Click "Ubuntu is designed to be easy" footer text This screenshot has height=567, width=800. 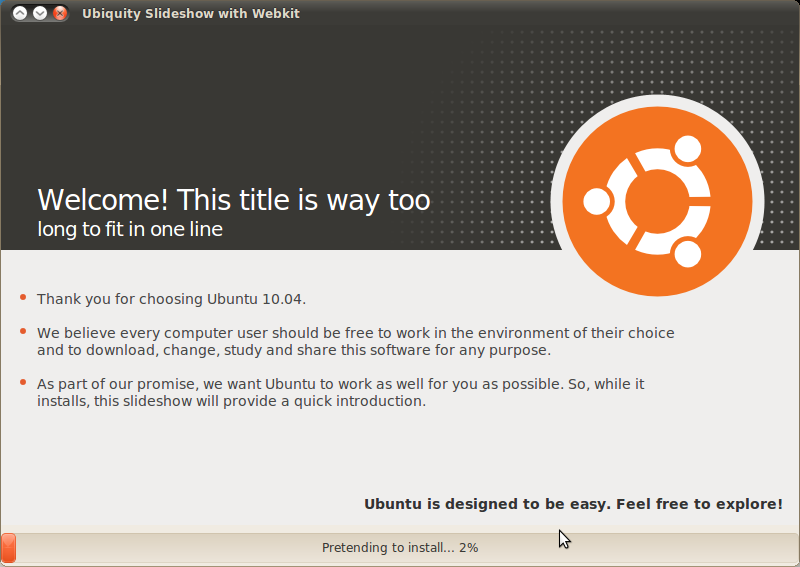573,504
